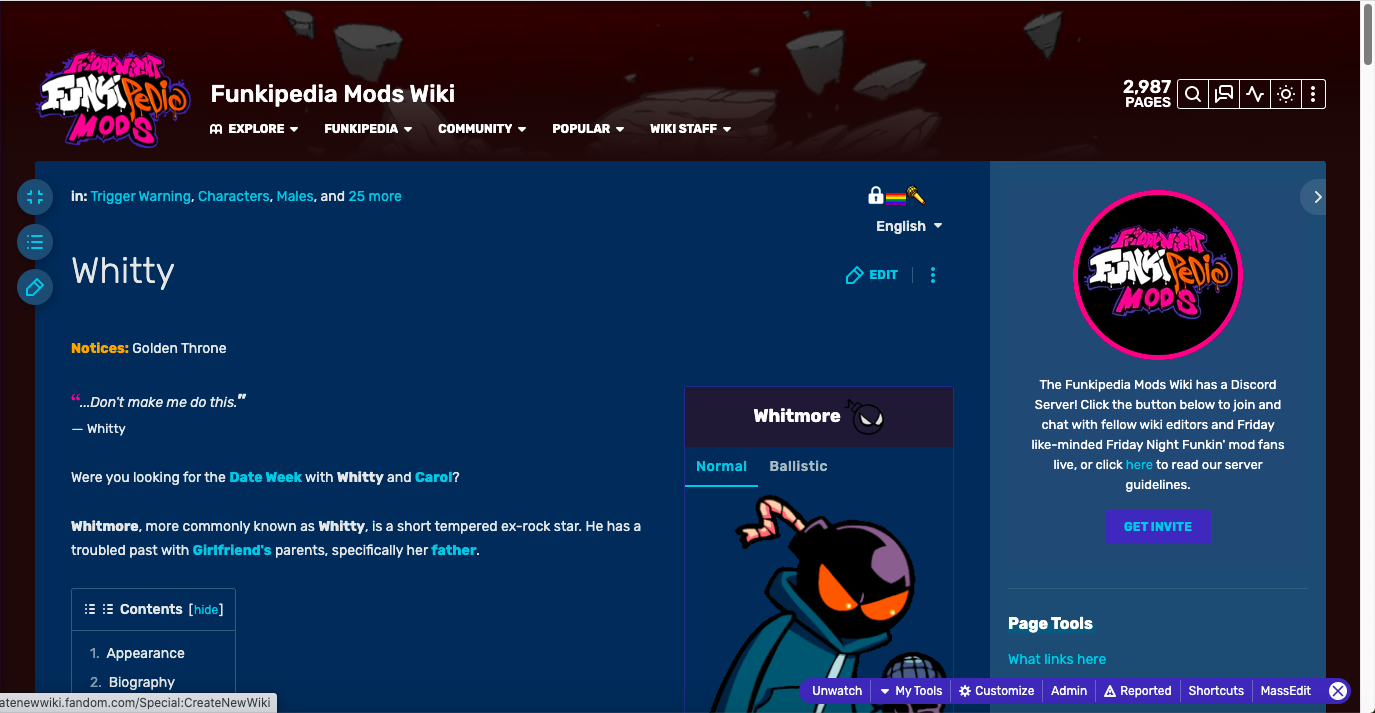Click the 2,987 PAGES counter

pos(1147,94)
